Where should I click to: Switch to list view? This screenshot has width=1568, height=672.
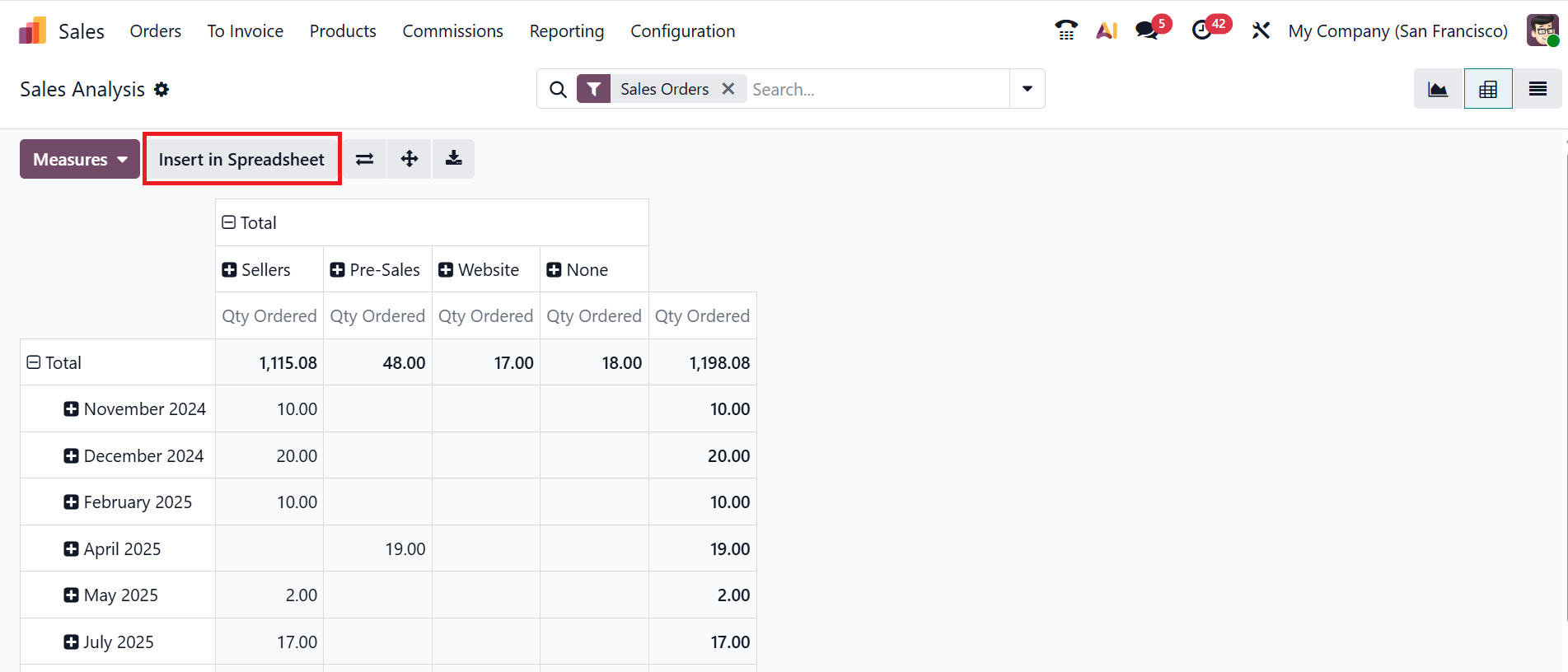pos(1538,89)
